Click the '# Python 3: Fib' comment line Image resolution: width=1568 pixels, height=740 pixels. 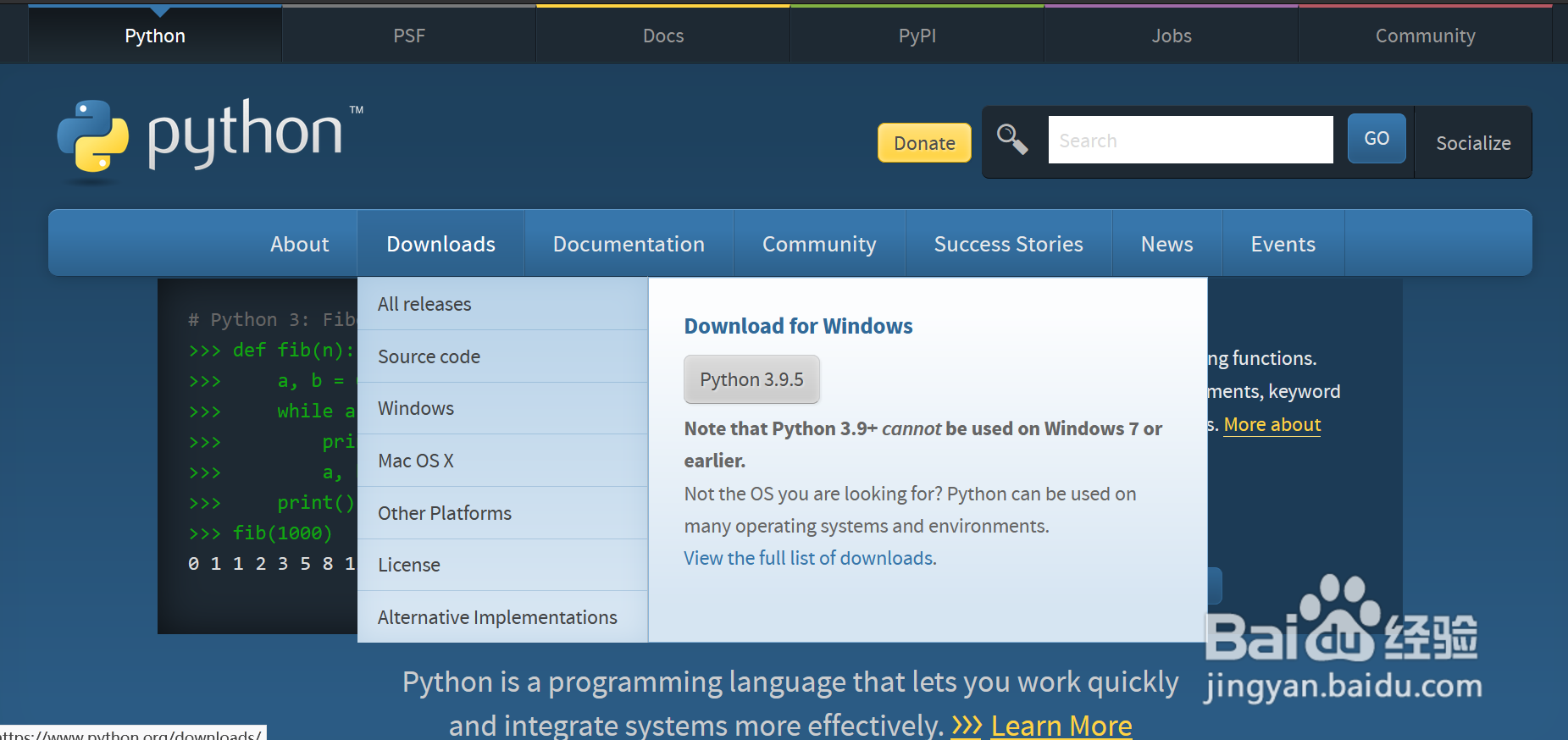(272, 319)
